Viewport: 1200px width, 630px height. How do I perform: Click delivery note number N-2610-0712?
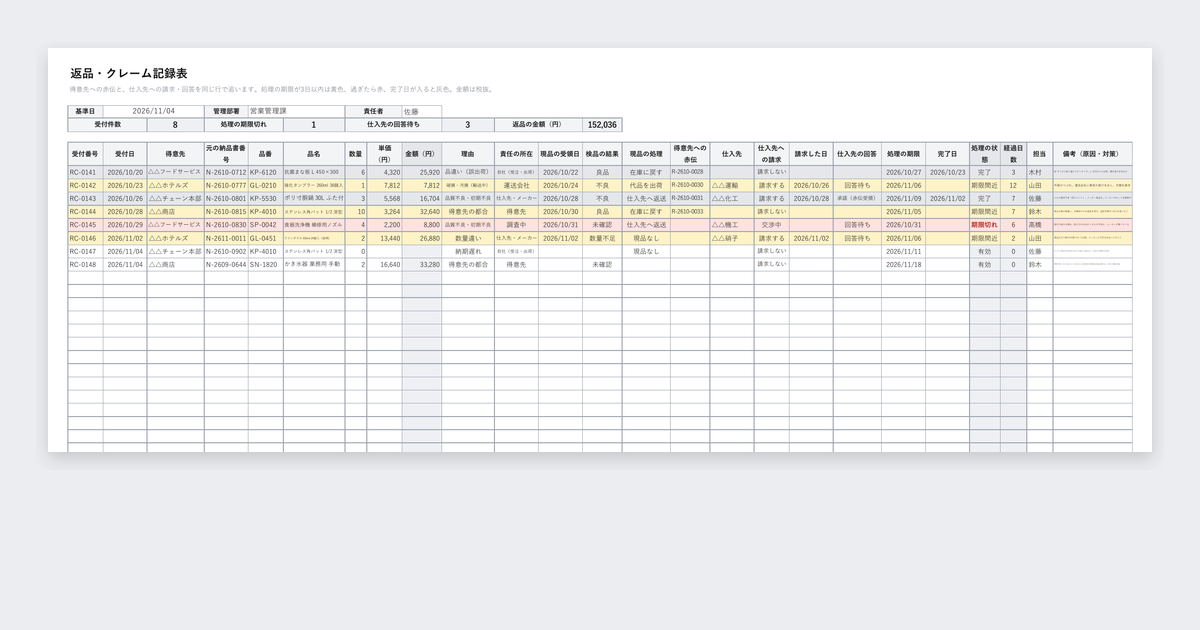[x=226, y=172]
